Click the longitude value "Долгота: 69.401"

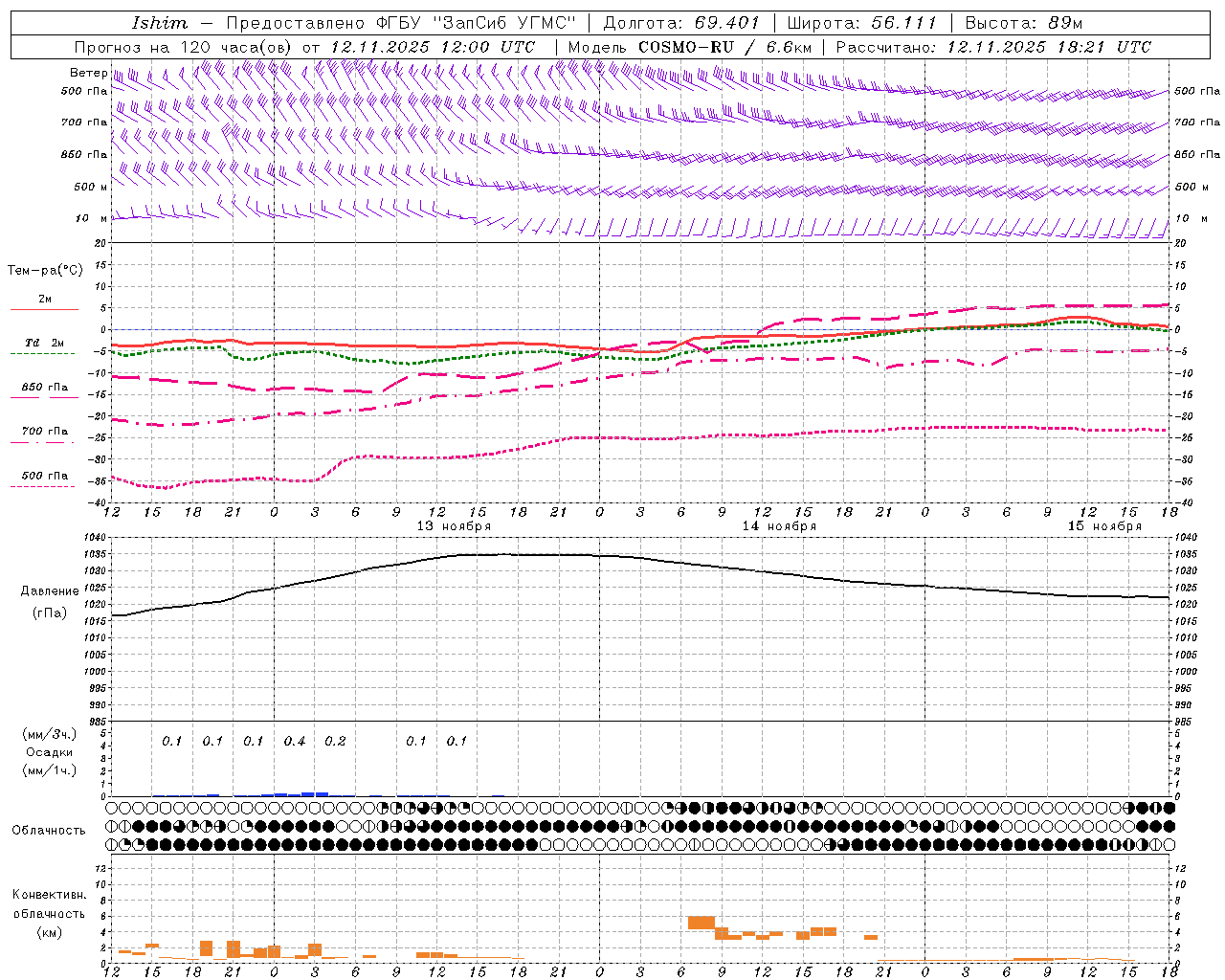[x=681, y=23]
